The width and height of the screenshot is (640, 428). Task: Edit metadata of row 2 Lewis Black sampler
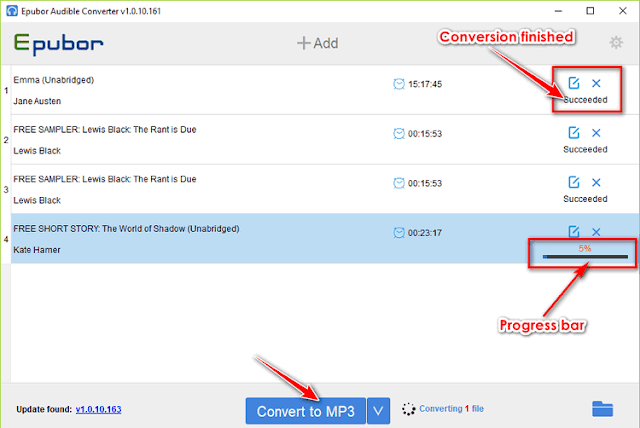(573, 133)
